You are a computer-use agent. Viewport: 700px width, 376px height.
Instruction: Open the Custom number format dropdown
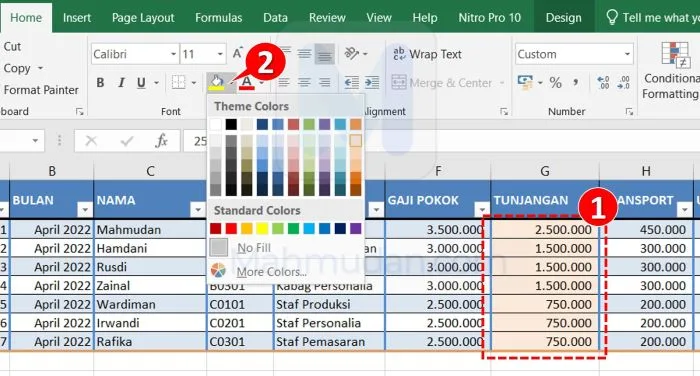(627, 54)
